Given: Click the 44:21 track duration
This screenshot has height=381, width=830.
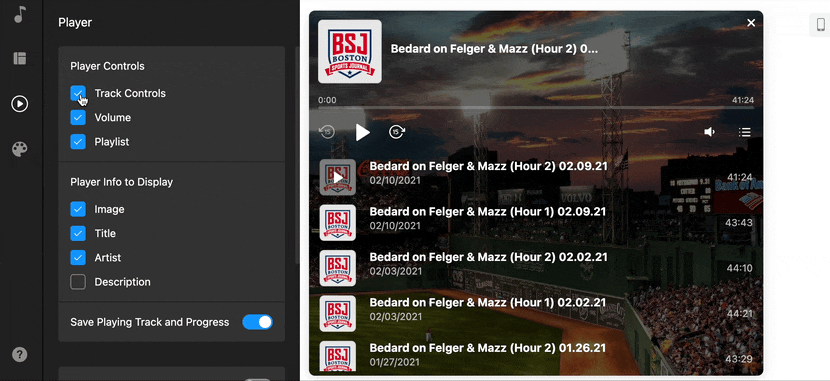Looking at the screenshot, I should tap(739, 314).
